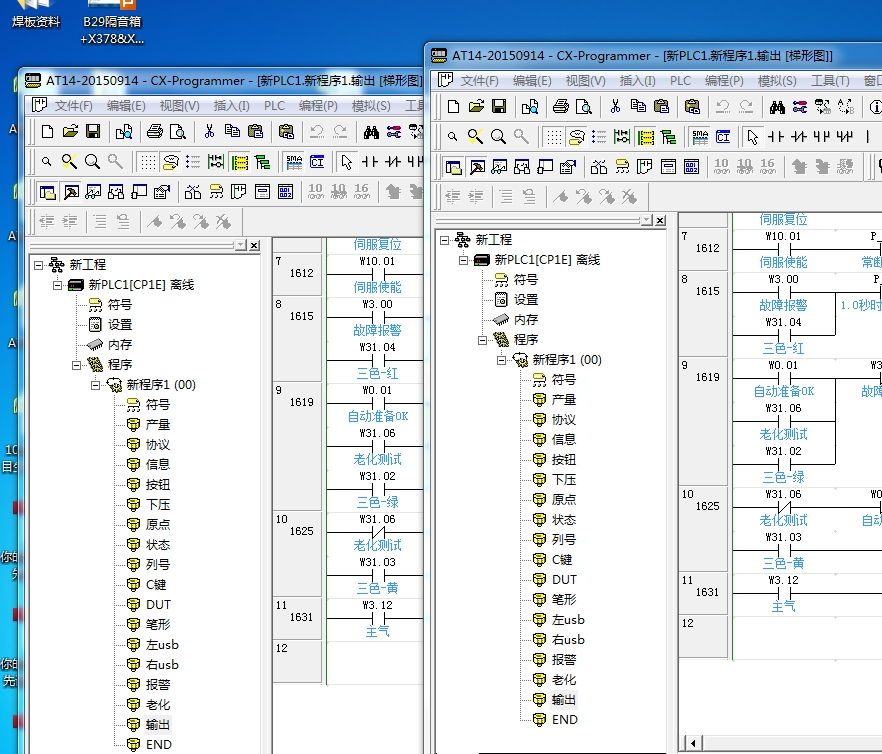This screenshot has width=882, height=754.
Task: Cut with scissors icon in right window
Action: pyautogui.click(x=615, y=106)
